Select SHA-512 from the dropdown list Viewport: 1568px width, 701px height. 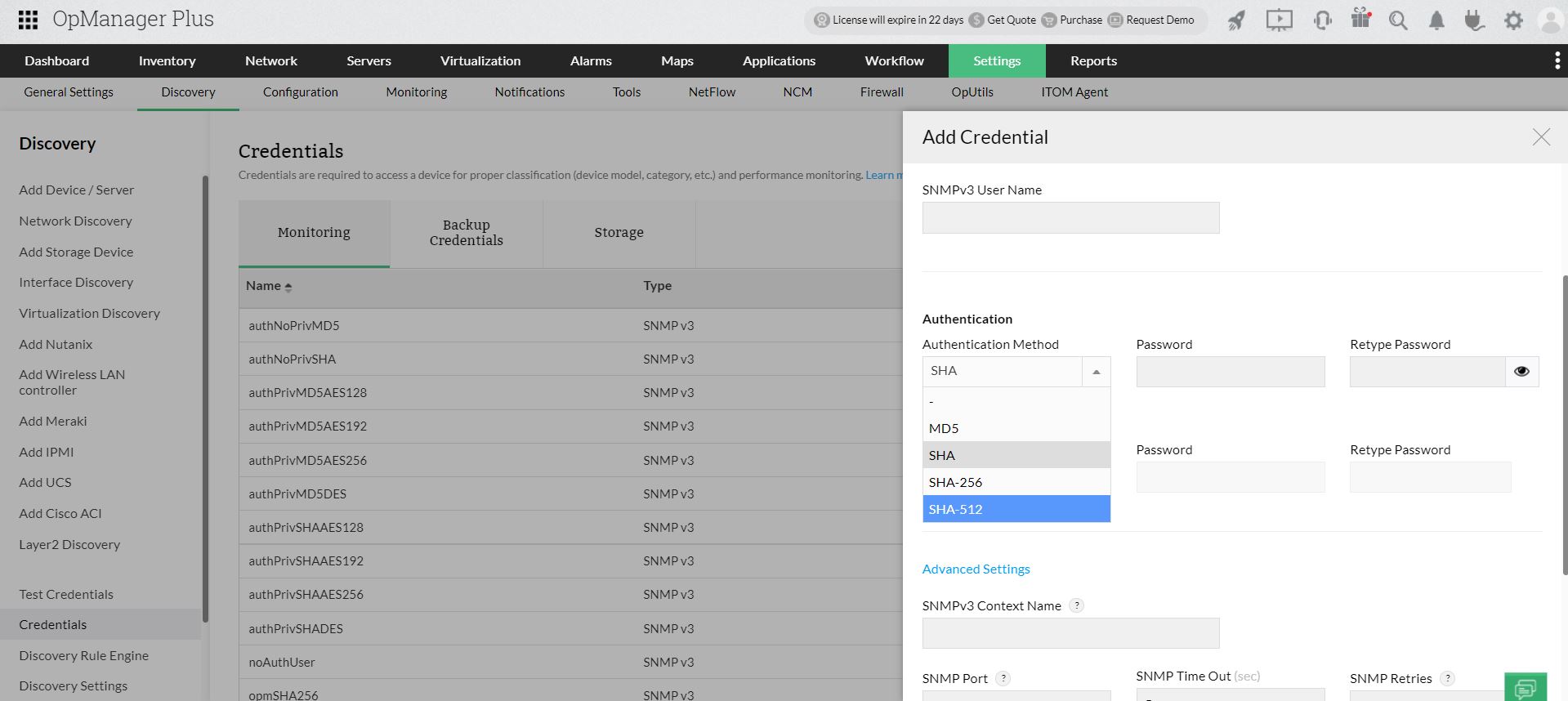coord(1016,509)
